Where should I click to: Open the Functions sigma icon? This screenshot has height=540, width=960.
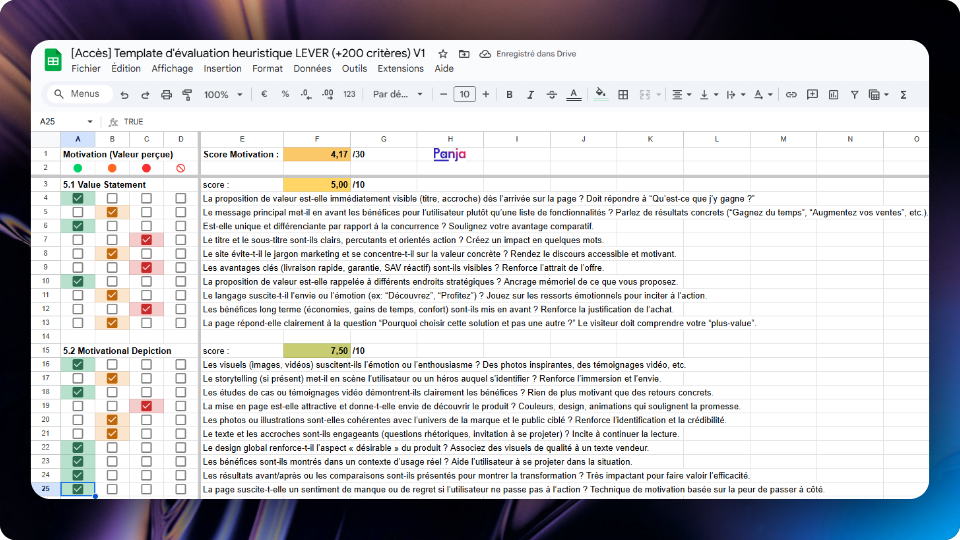coord(904,95)
